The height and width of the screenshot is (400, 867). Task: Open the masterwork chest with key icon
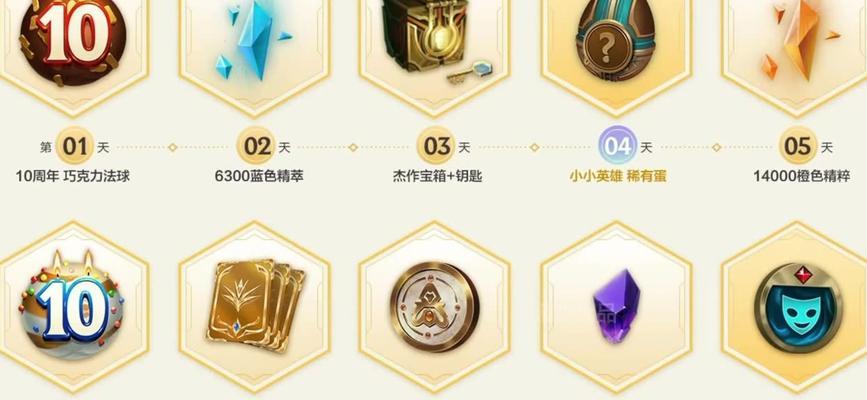tap(435, 41)
